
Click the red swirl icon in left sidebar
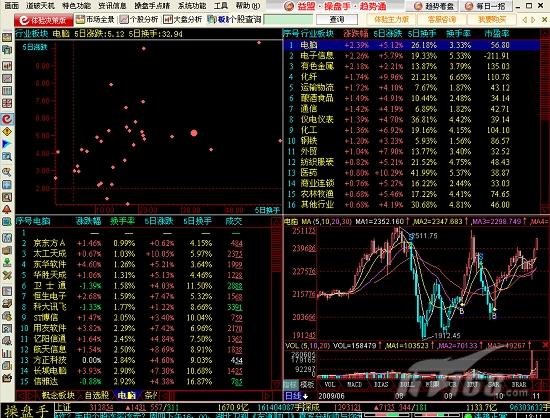(x=7, y=119)
